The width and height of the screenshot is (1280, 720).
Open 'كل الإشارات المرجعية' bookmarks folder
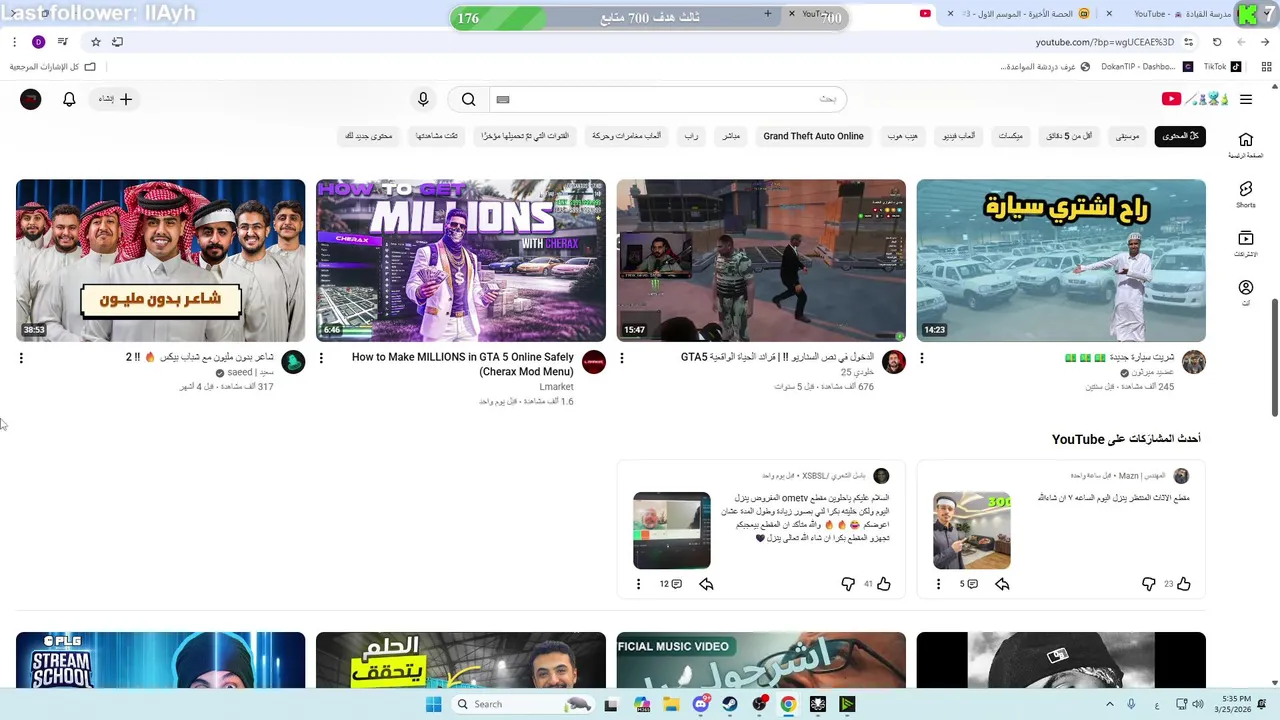tap(52, 67)
